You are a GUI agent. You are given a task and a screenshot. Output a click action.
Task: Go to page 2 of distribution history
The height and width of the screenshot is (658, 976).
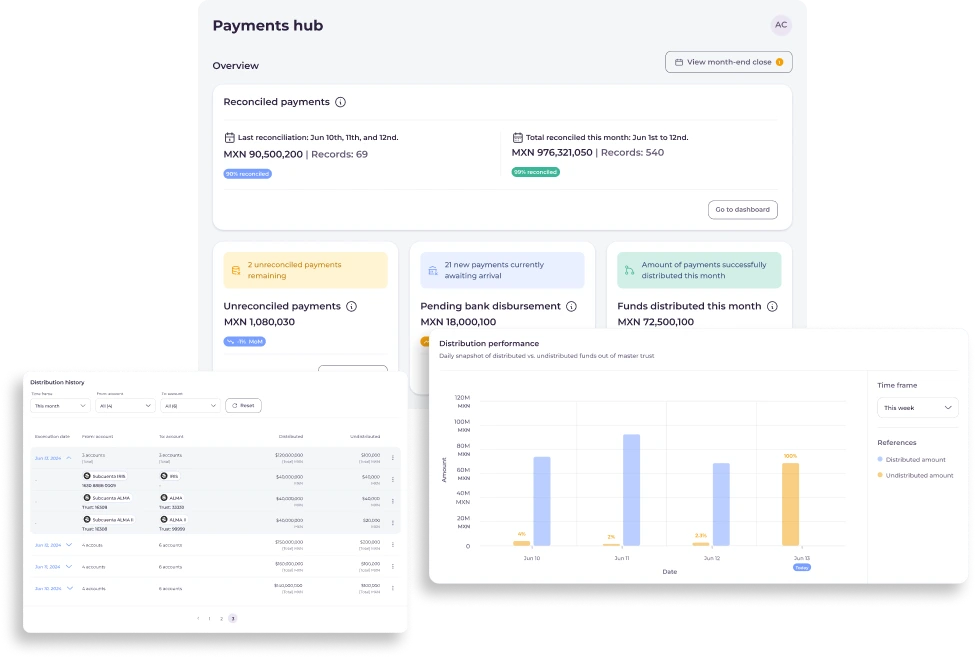coord(221,619)
